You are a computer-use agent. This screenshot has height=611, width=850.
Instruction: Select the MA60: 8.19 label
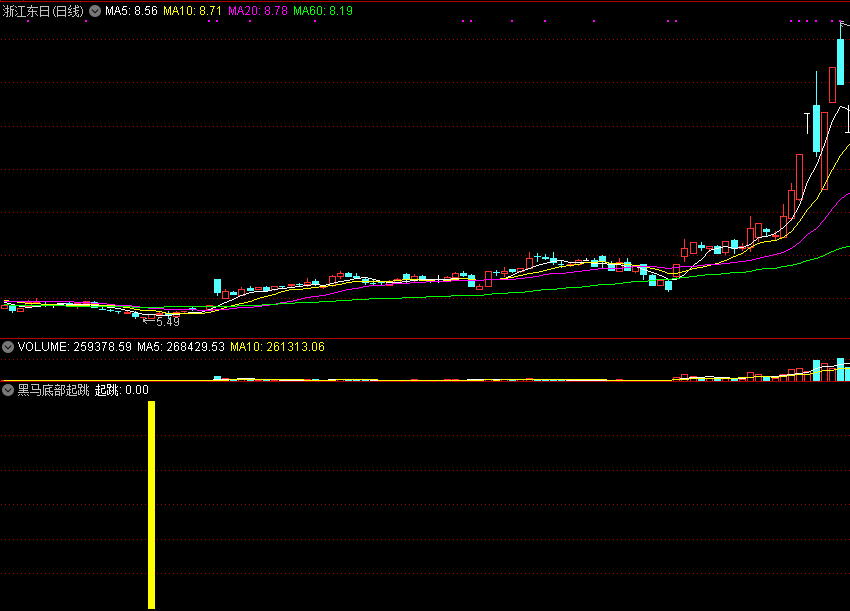323,11
